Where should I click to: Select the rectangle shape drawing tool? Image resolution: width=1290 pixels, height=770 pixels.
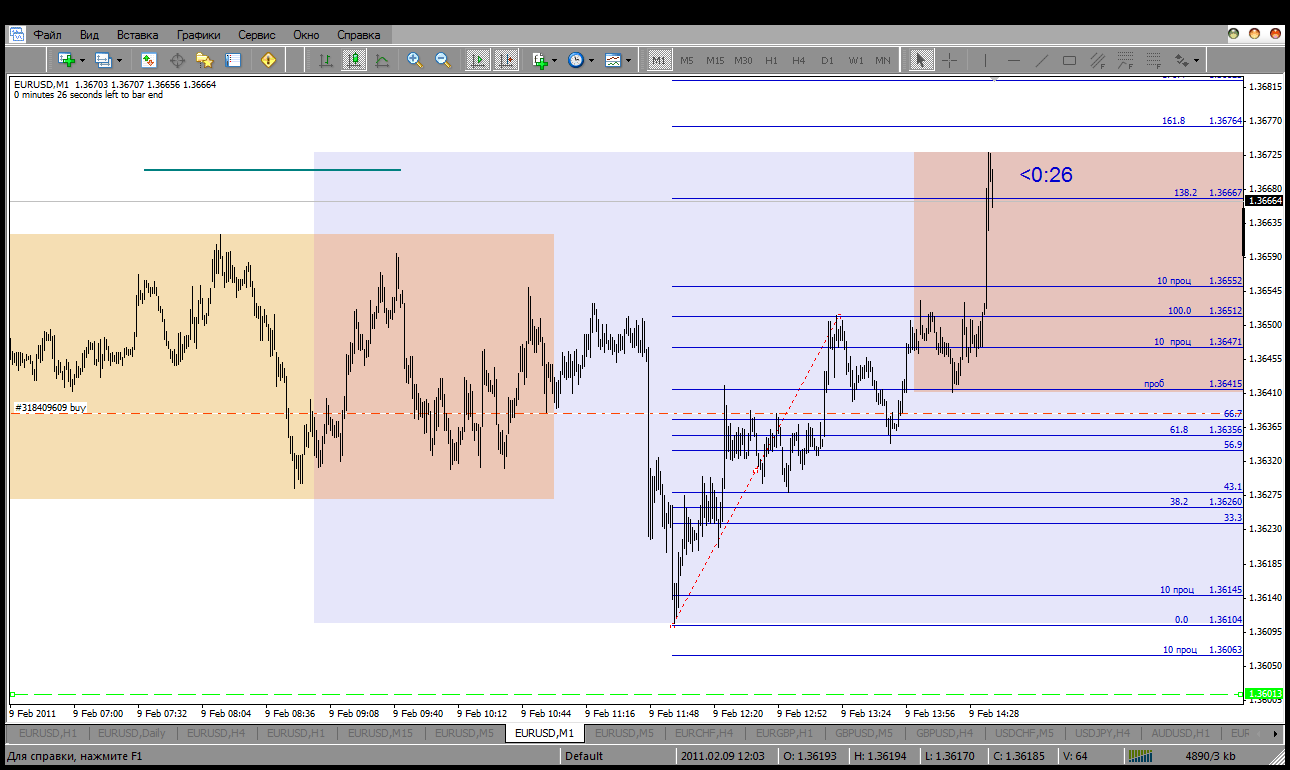pos(1069,60)
